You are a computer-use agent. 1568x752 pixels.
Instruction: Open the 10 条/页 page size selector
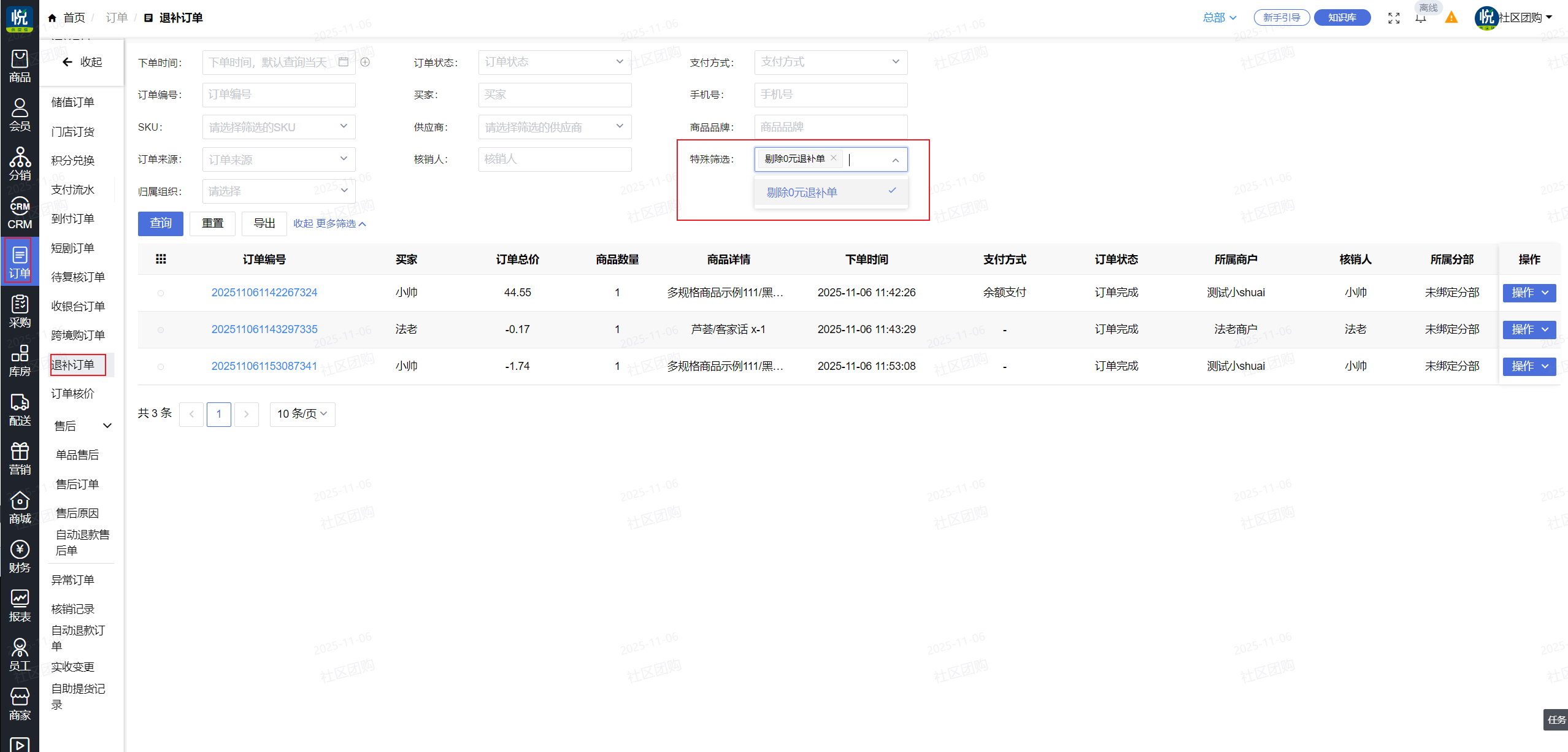tap(302, 414)
